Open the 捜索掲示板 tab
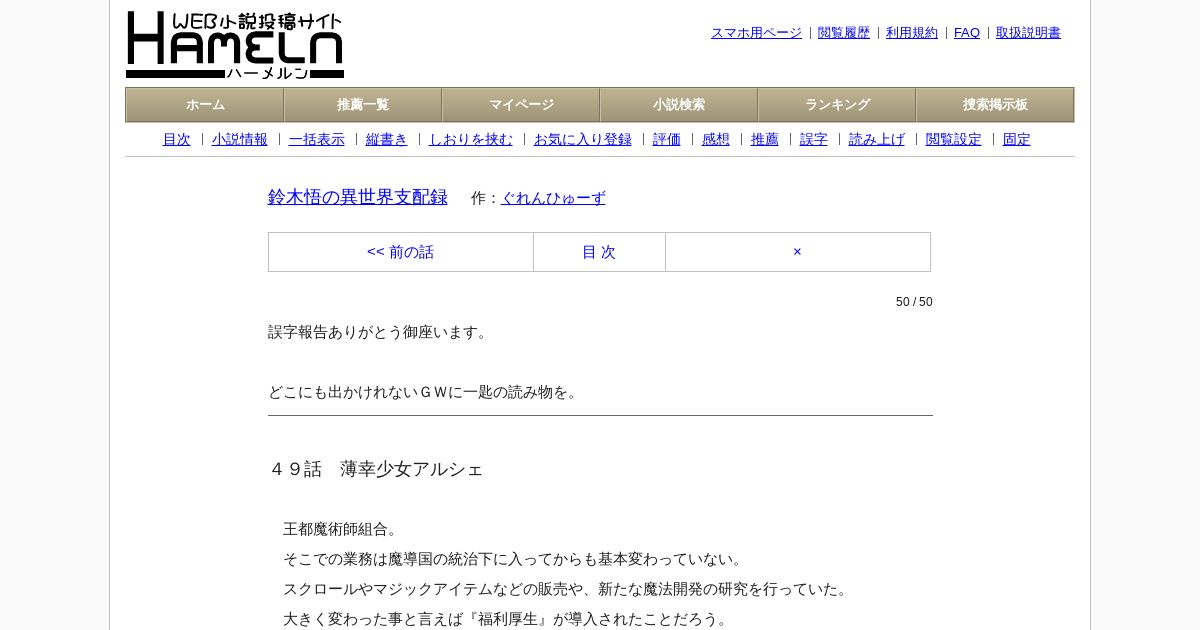The height and width of the screenshot is (630, 1200). 995,105
